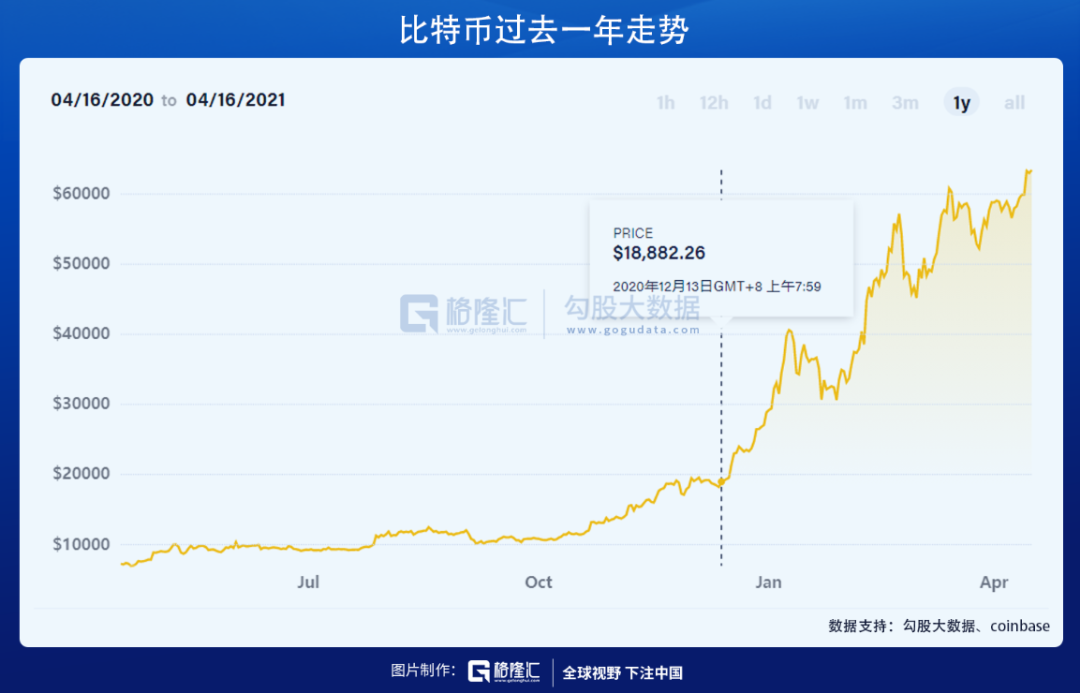
Task: Click the end date 04/16/2021
Action: (x=236, y=100)
